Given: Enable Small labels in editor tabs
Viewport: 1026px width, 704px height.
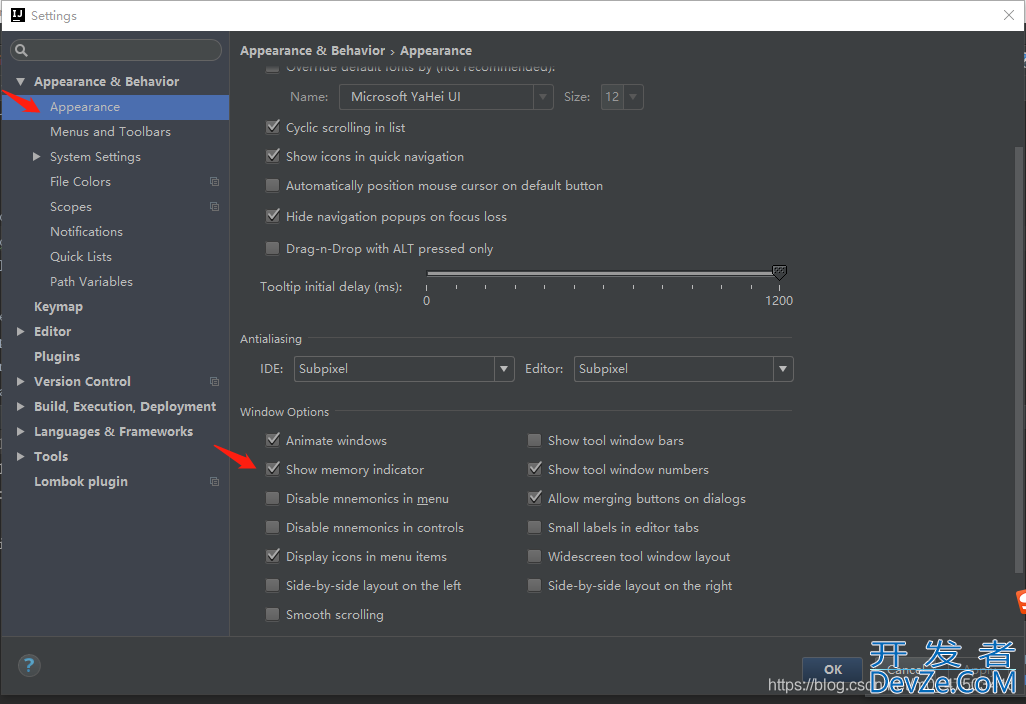Looking at the screenshot, I should [x=535, y=527].
